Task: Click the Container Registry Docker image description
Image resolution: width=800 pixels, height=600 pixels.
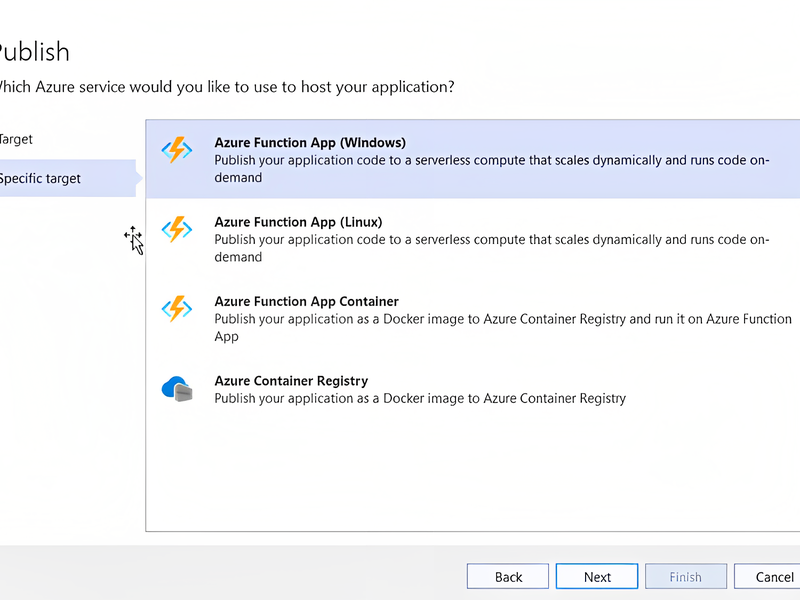Action: [x=420, y=398]
